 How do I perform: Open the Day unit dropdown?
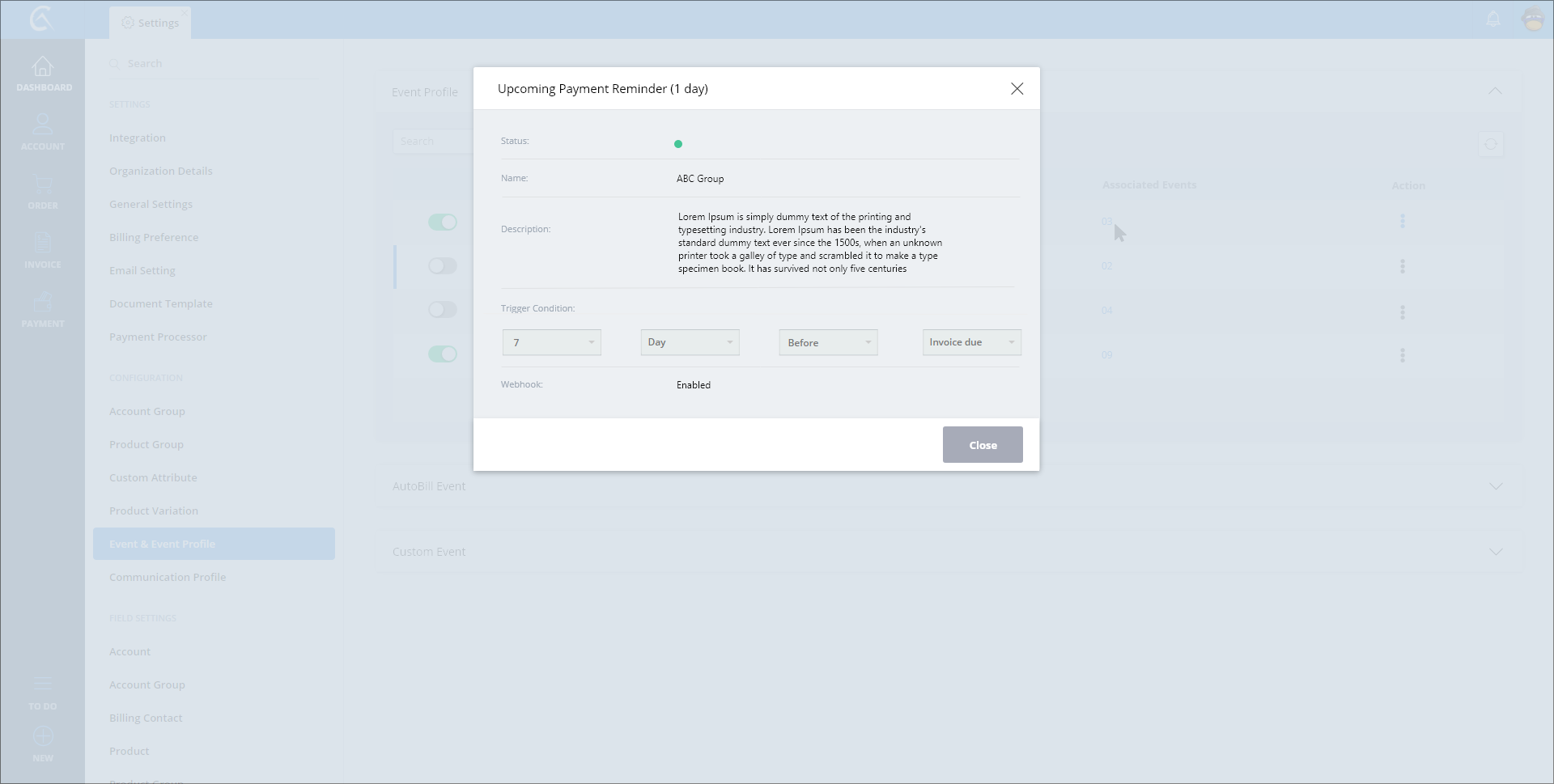tap(690, 342)
